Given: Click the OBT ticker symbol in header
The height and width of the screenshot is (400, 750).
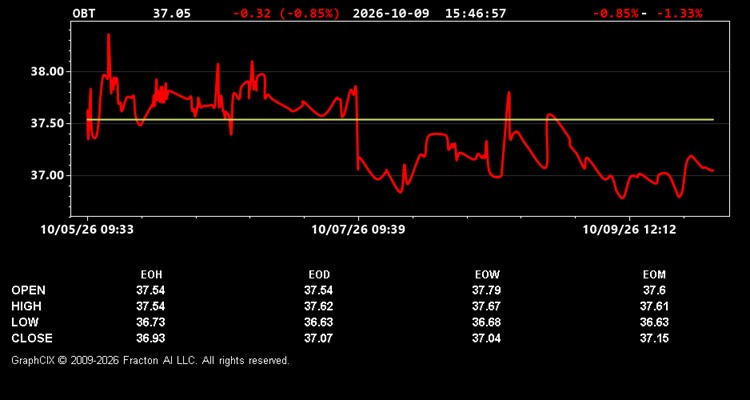Looking at the screenshot, I should point(84,13).
